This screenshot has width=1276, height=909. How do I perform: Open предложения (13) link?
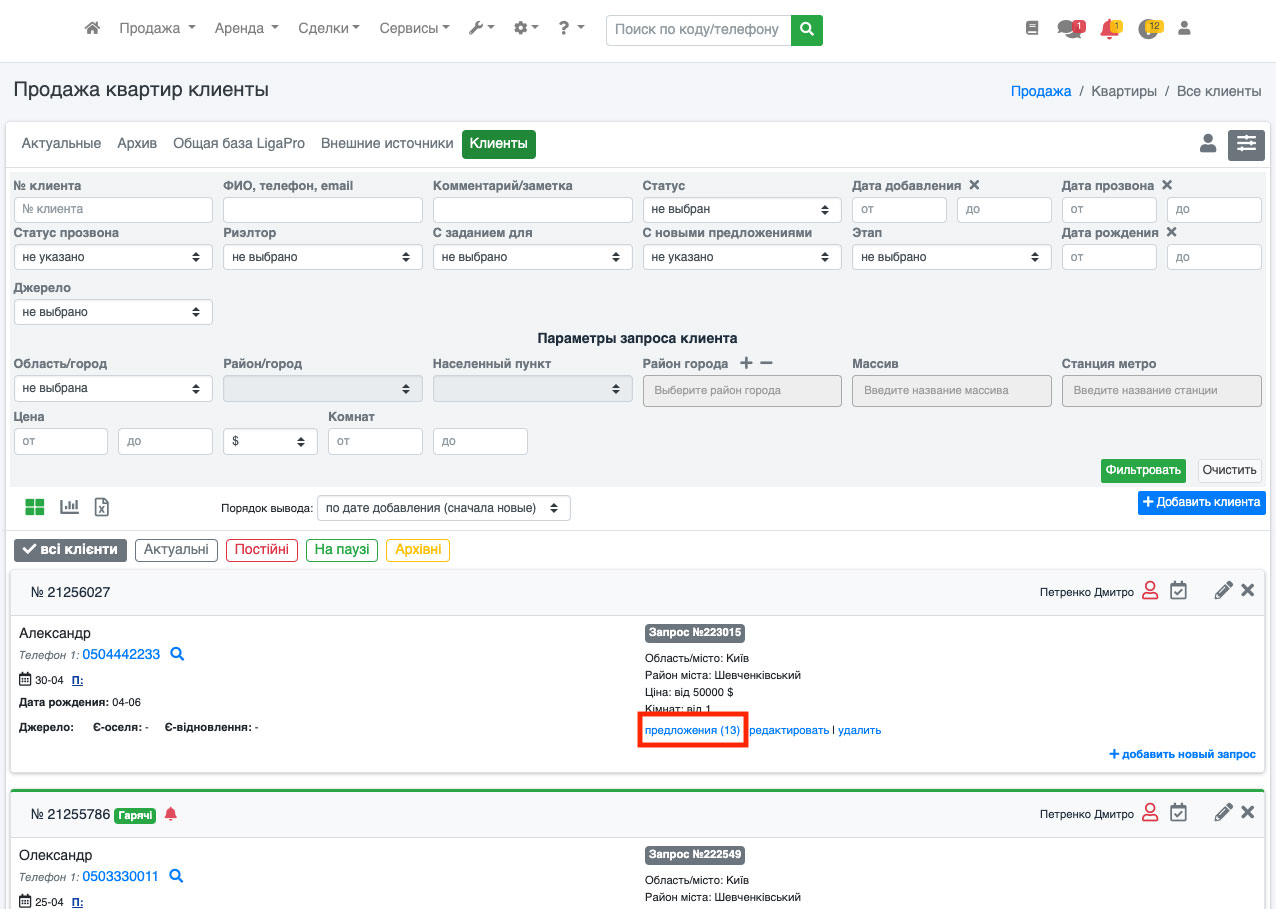[692, 731]
